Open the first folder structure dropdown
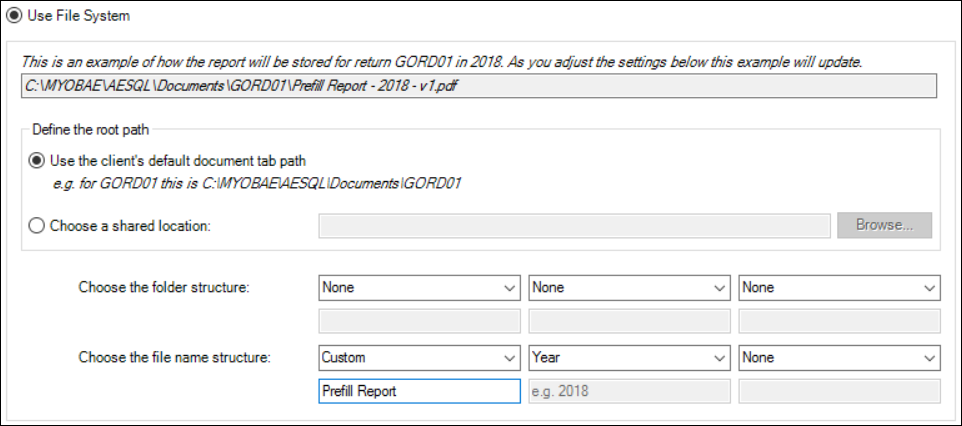 [419, 288]
